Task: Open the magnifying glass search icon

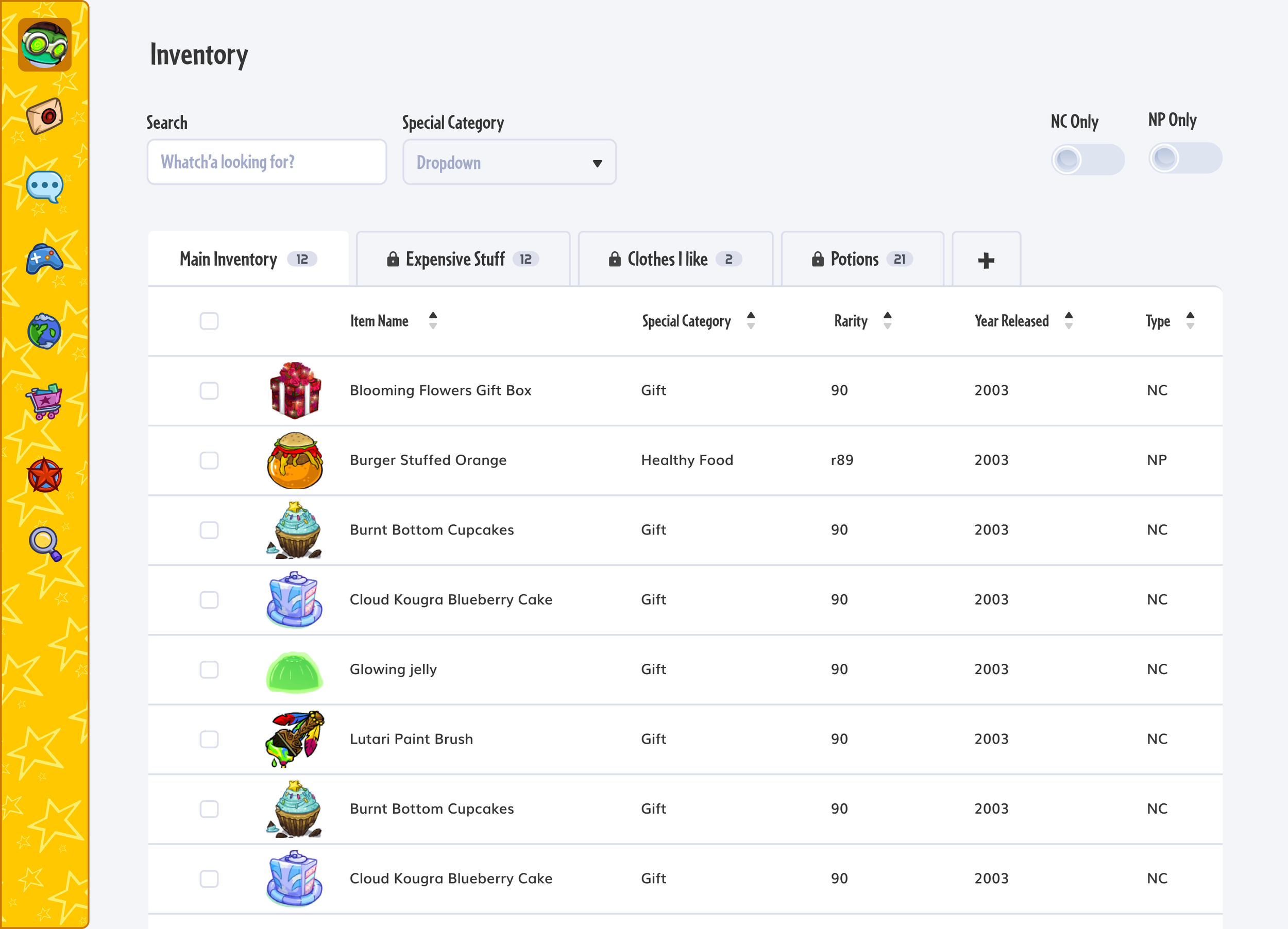Action: tap(44, 544)
